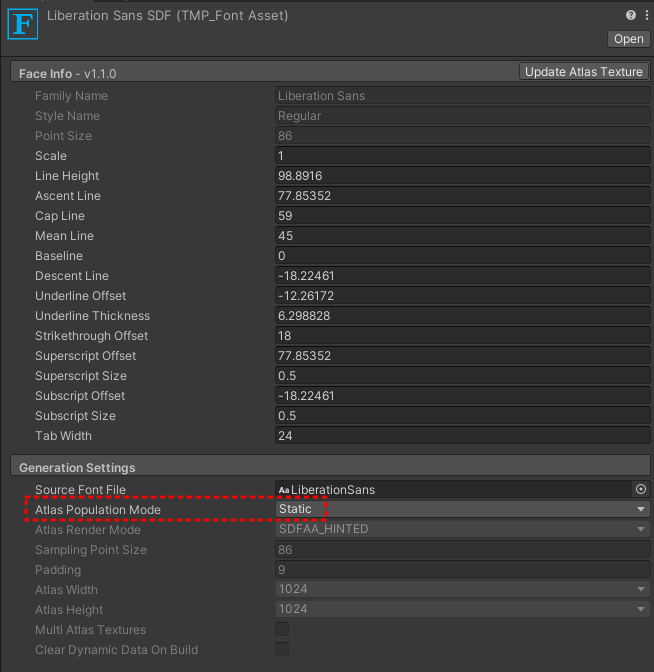The width and height of the screenshot is (654, 672).
Task: Click the Strikethrough Offset value field
Action: (x=462, y=336)
